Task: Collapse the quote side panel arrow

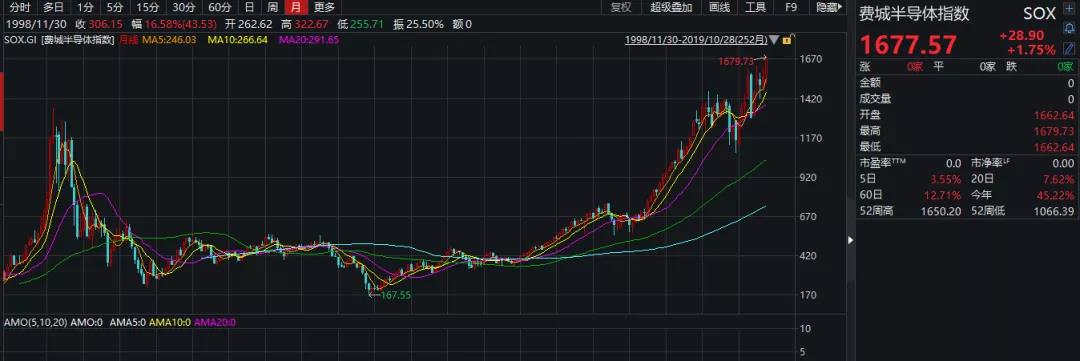Action: coord(851,240)
